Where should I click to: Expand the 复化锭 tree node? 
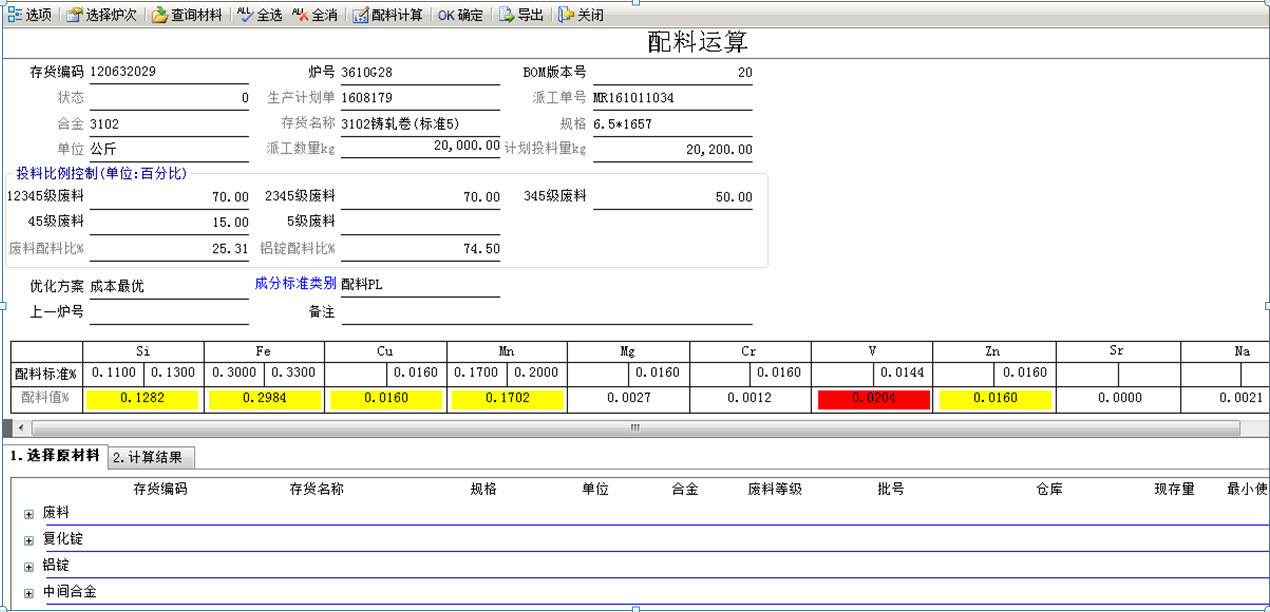pos(29,540)
